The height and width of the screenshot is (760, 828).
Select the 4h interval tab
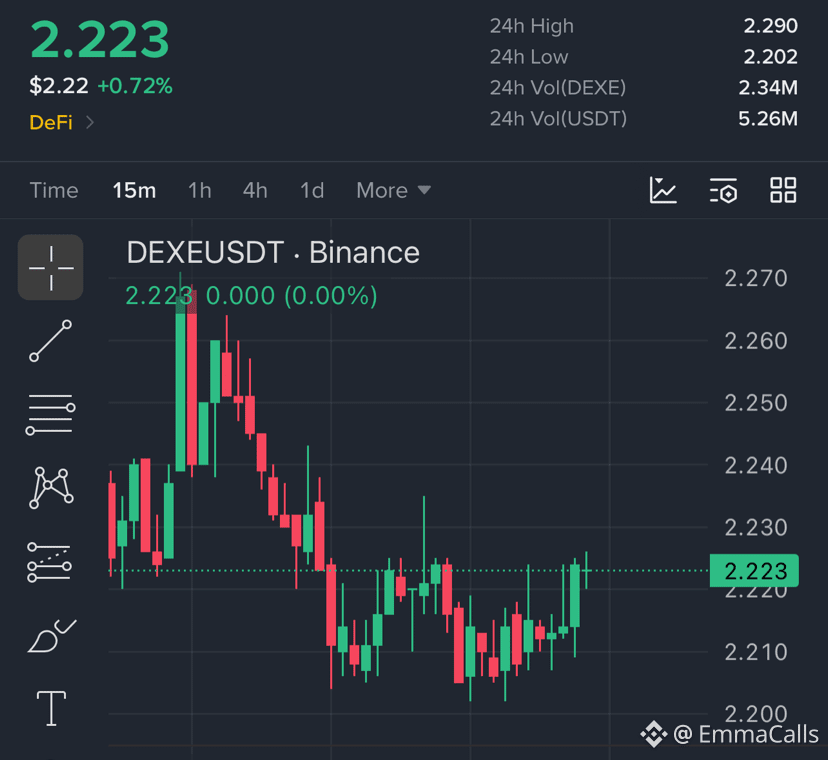255,190
